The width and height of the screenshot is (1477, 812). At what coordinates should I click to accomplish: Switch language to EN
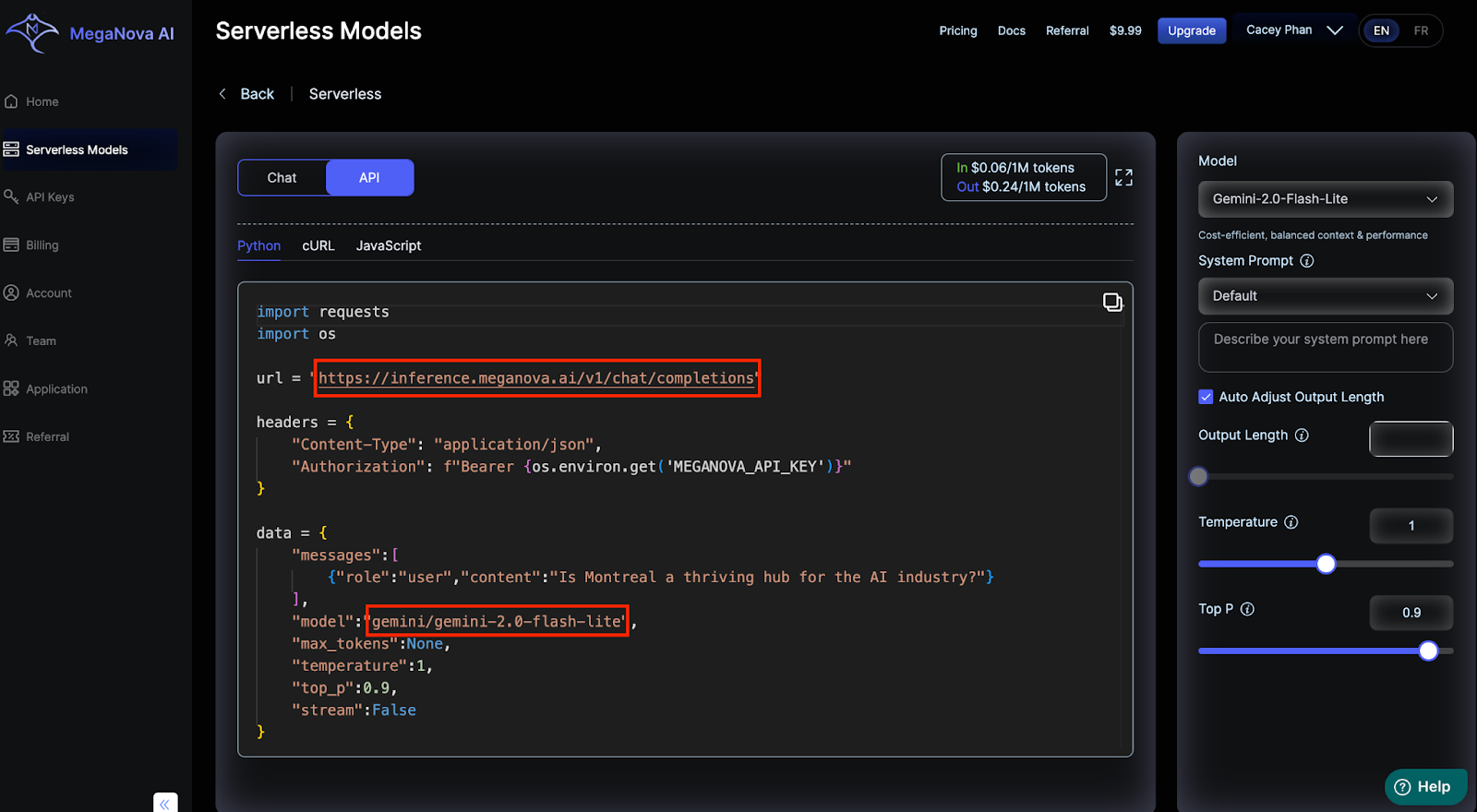pyautogui.click(x=1381, y=30)
